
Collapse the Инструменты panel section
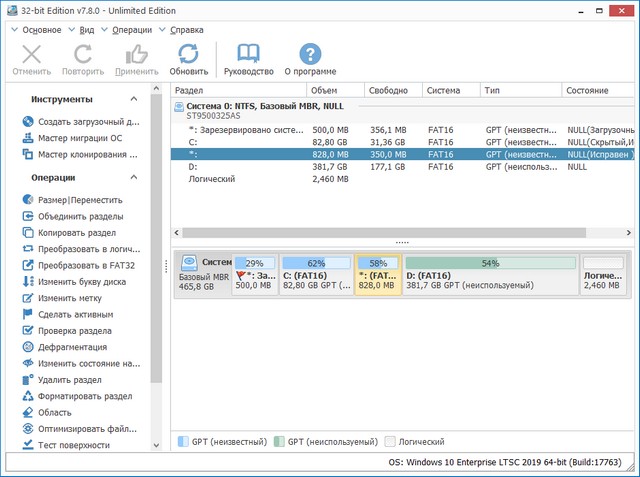(x=134, y=99)
